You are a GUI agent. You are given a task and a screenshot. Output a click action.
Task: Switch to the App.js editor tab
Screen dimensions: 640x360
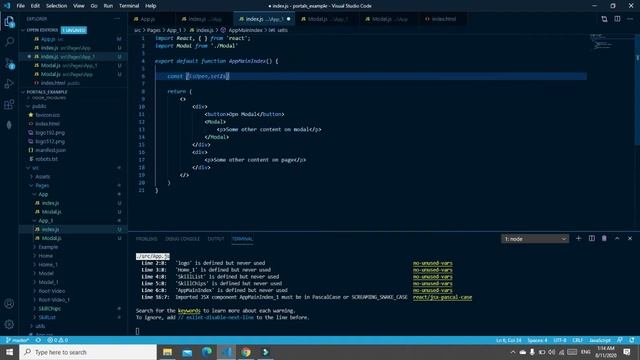click(x=147, y=19)
